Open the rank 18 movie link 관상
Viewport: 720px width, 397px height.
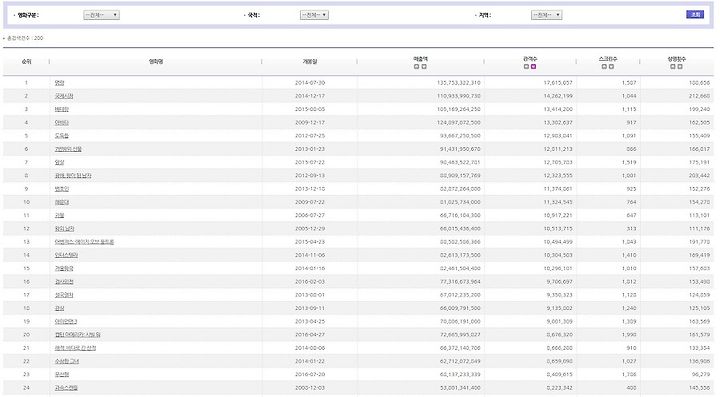pyautogui.click(x=59, y=308)
